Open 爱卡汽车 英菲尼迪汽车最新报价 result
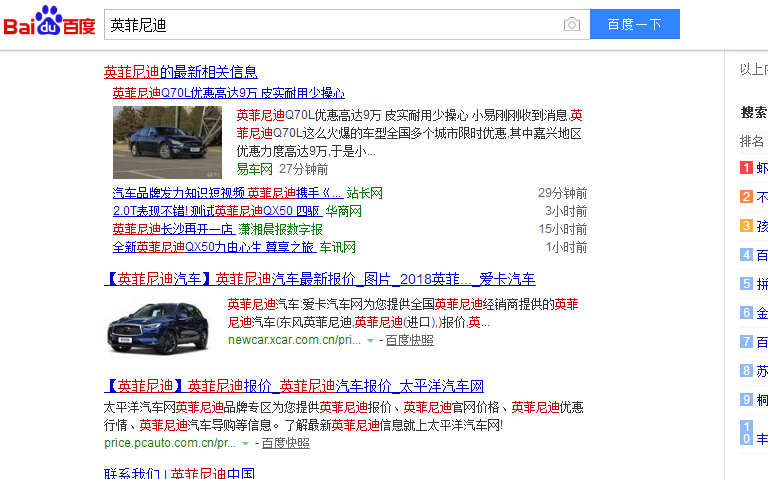 pyautogui.click(x=320, y=279)
